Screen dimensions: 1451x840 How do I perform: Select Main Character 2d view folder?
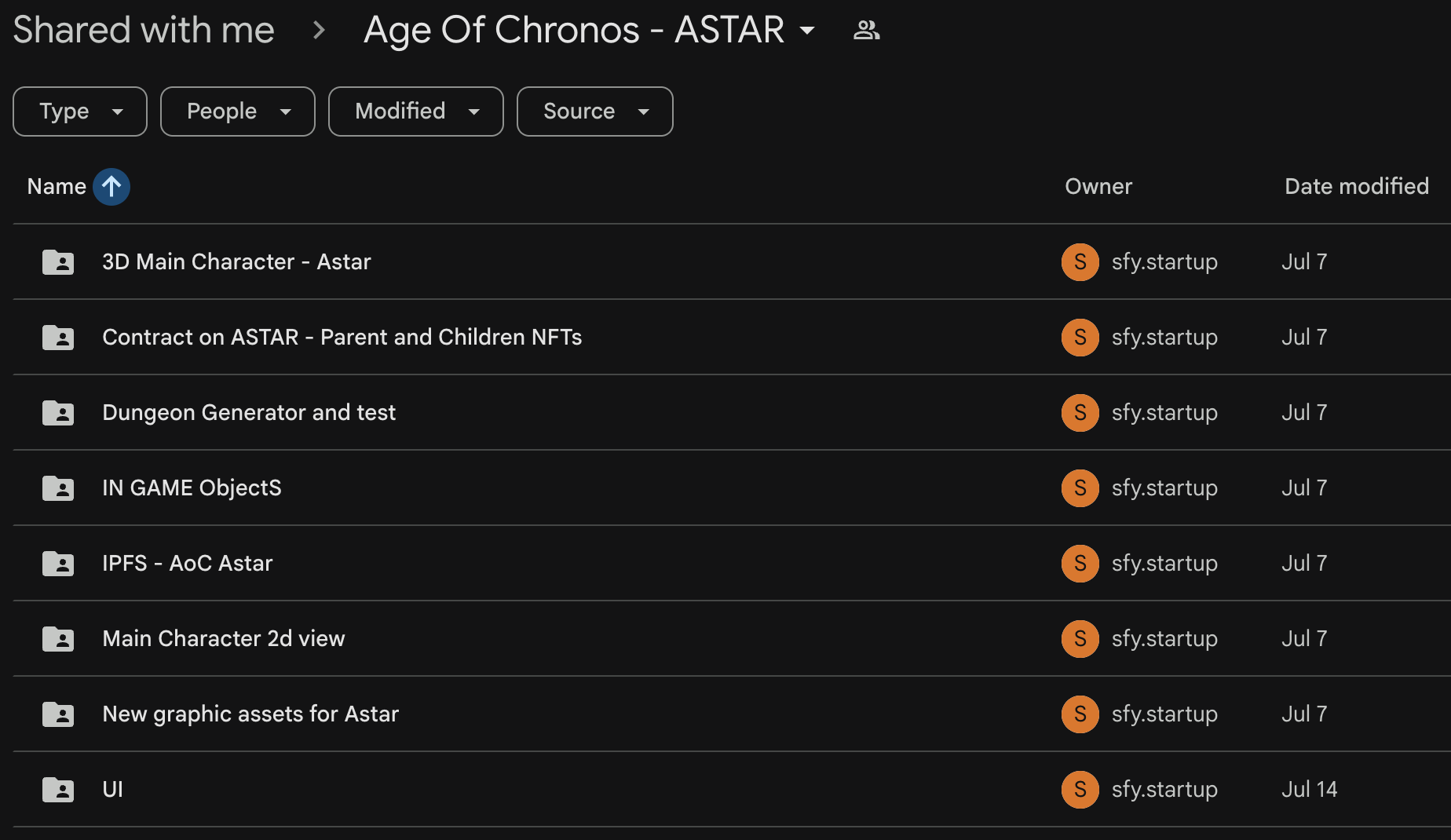[224, 639]
